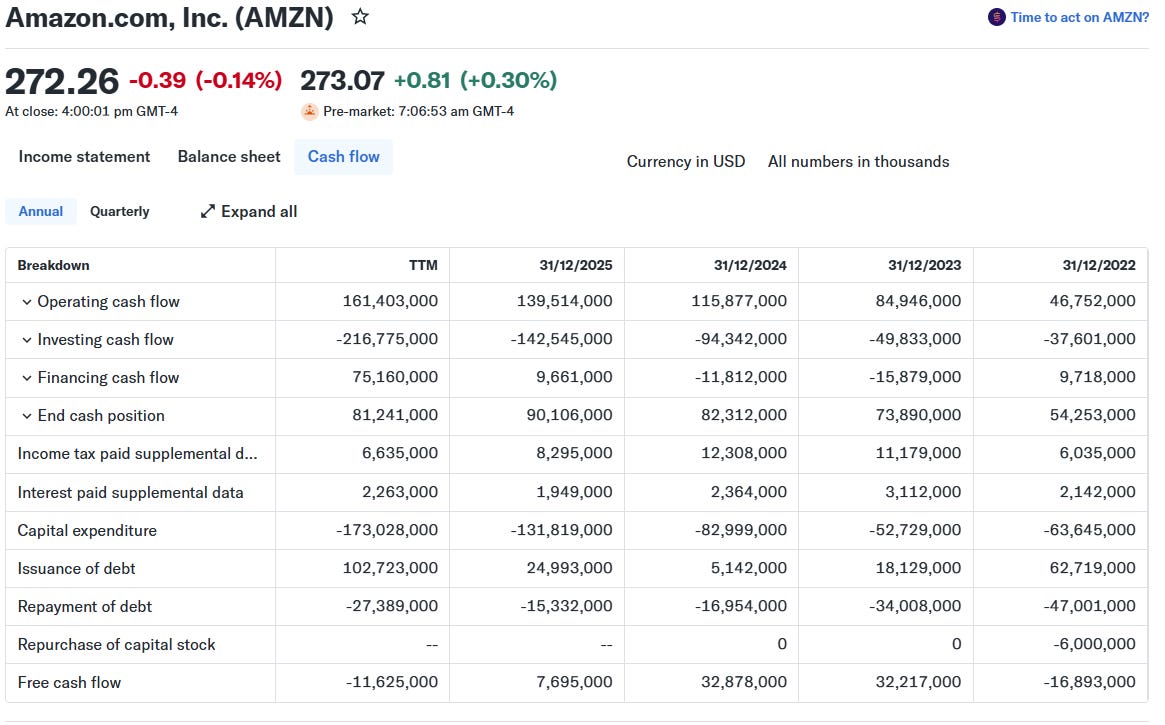Click 'Repurchase of capital stock' row label
1165x725 pixels.
[x=116, y=645]
